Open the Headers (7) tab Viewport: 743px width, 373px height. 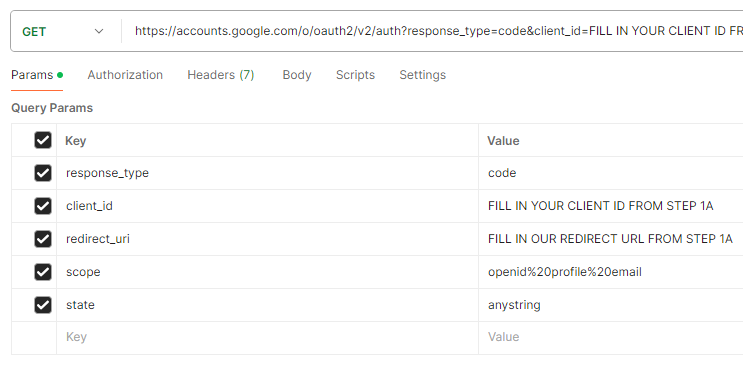pos(221,75)
